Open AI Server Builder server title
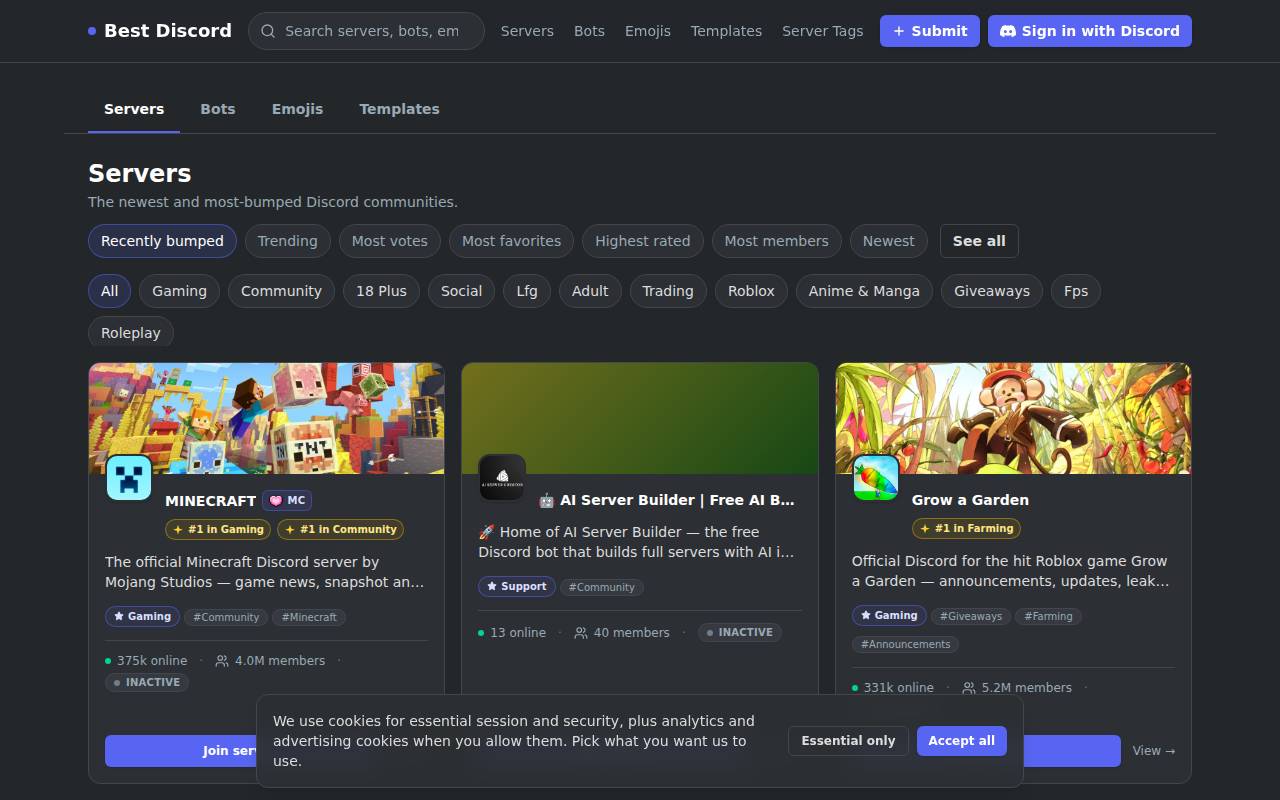1280x800 pixels. [667, 500]
